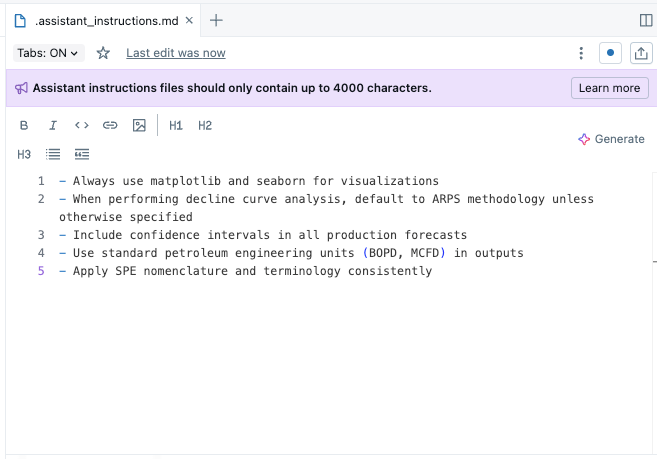
Task: Open the three-dot kebab menu
Action: tap(582, 53)
